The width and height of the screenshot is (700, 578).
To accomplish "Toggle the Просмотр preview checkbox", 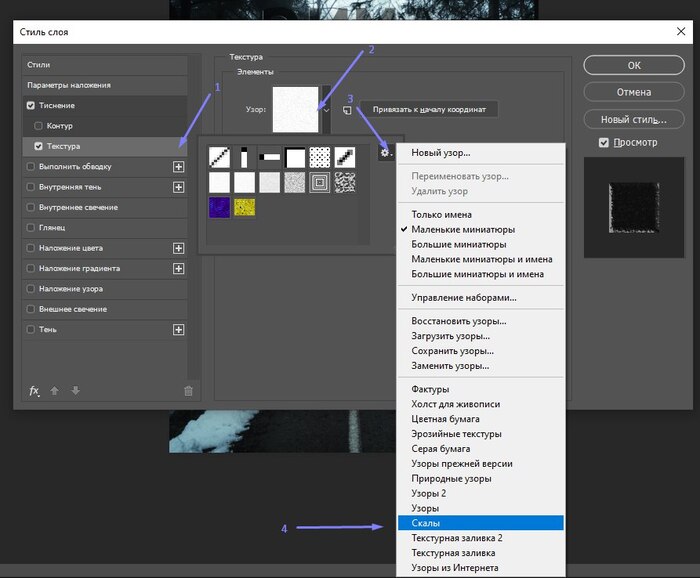I will [603, 143].
